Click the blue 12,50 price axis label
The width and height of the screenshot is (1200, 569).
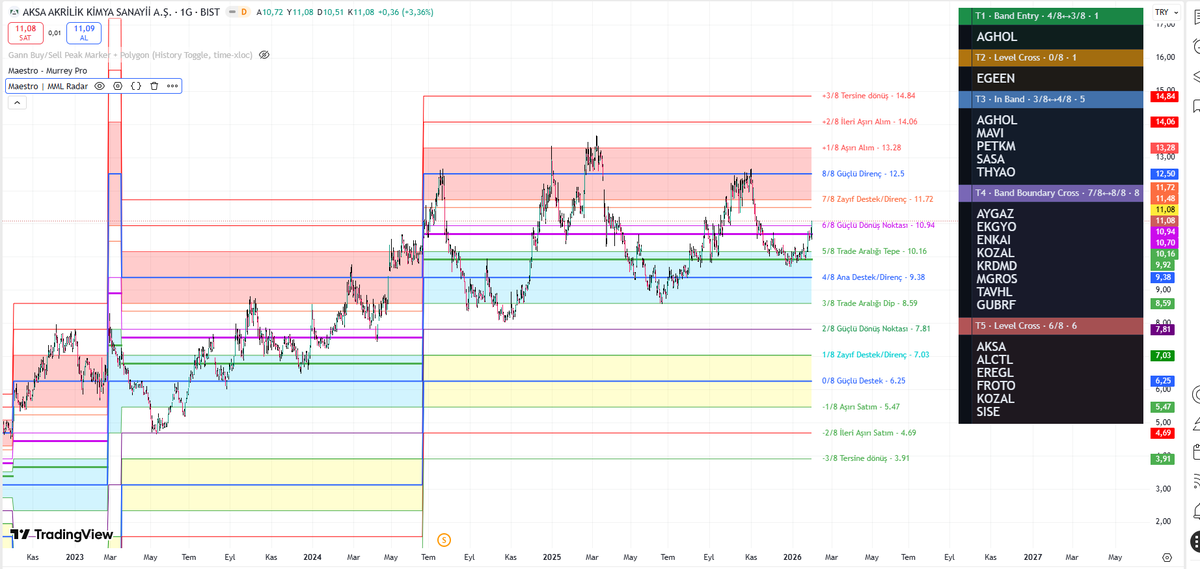(1165, 174)
